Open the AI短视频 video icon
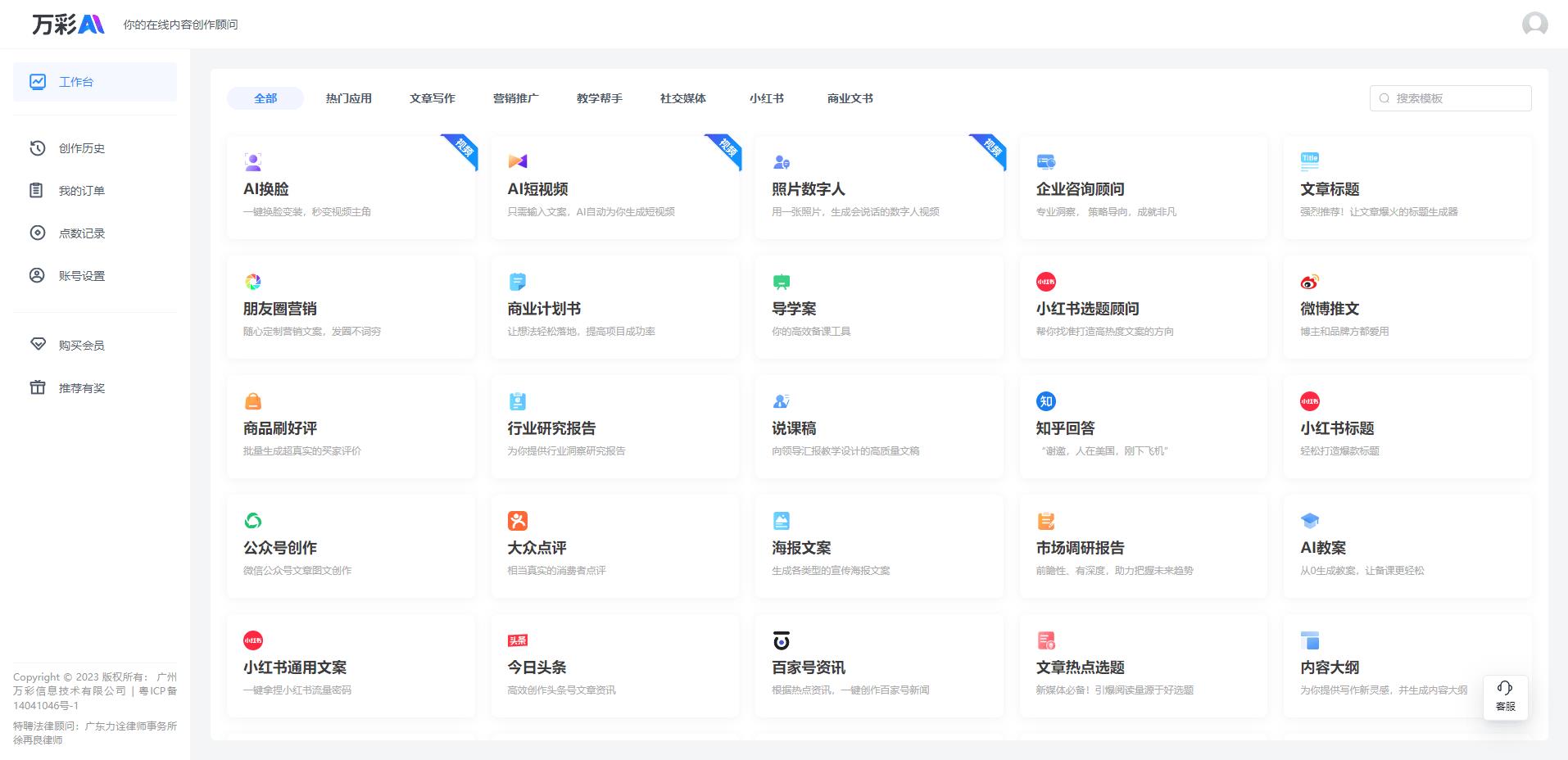 [517, 161]
